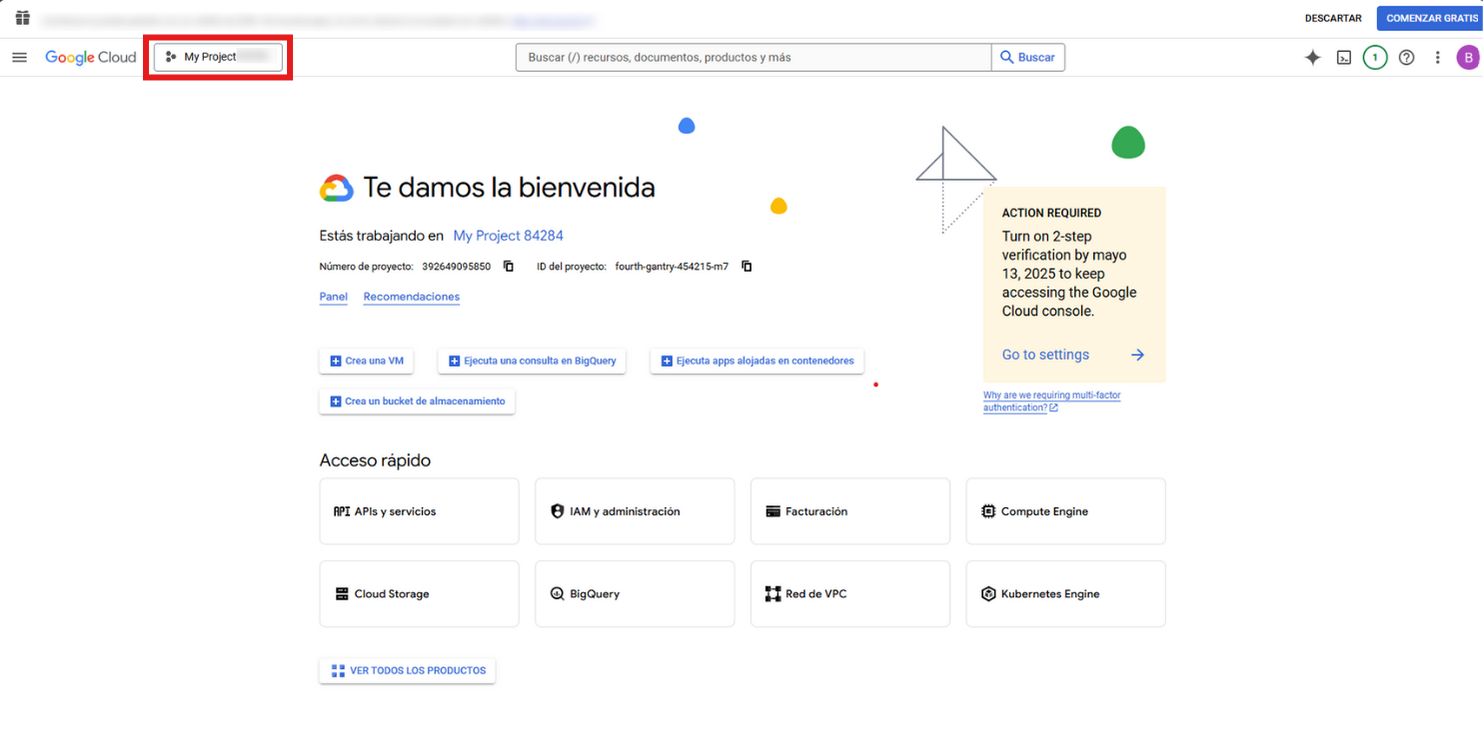Open the Compute Engine card
Image resolution: width=1483 pixels, height=742 pixels.
[x=1066, y=511]
